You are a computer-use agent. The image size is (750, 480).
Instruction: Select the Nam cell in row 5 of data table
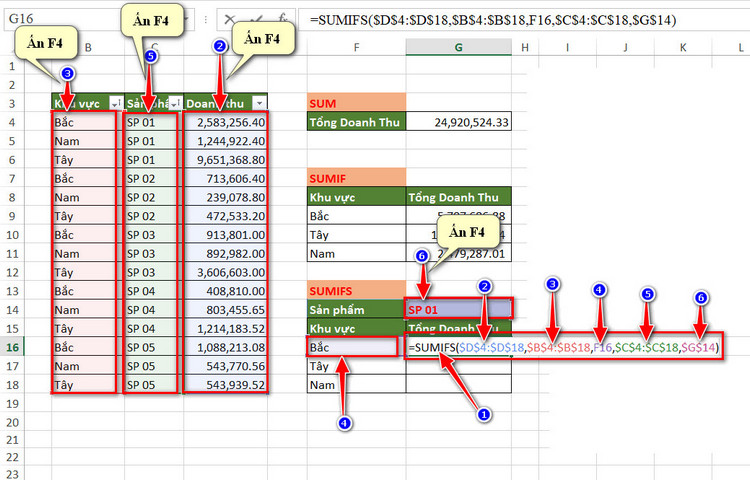[88, 141]
